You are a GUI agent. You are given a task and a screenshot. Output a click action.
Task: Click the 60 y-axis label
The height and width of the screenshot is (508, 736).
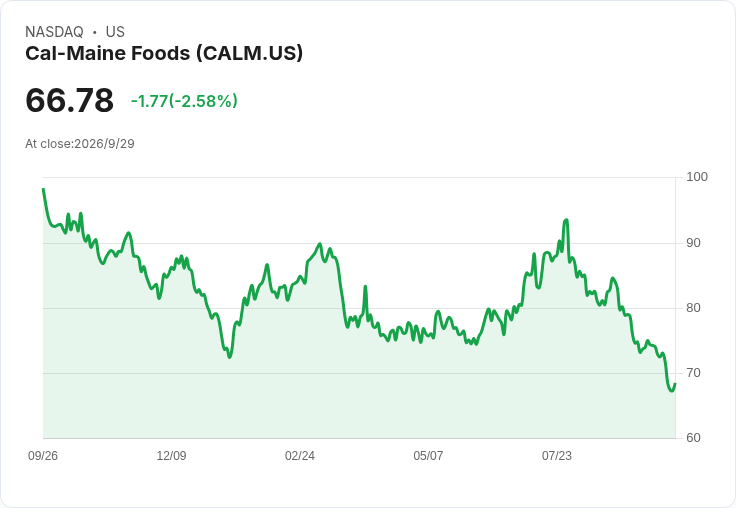[693, 438]
